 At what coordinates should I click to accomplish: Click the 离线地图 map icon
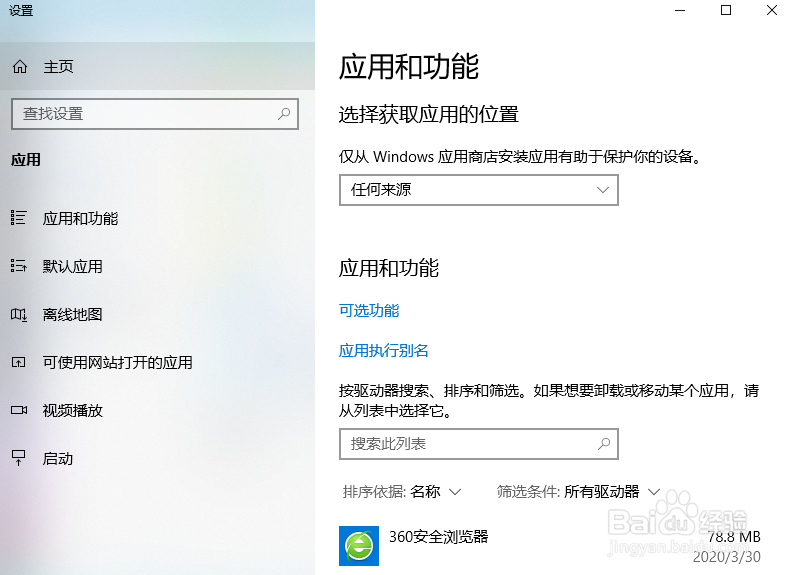19,315
